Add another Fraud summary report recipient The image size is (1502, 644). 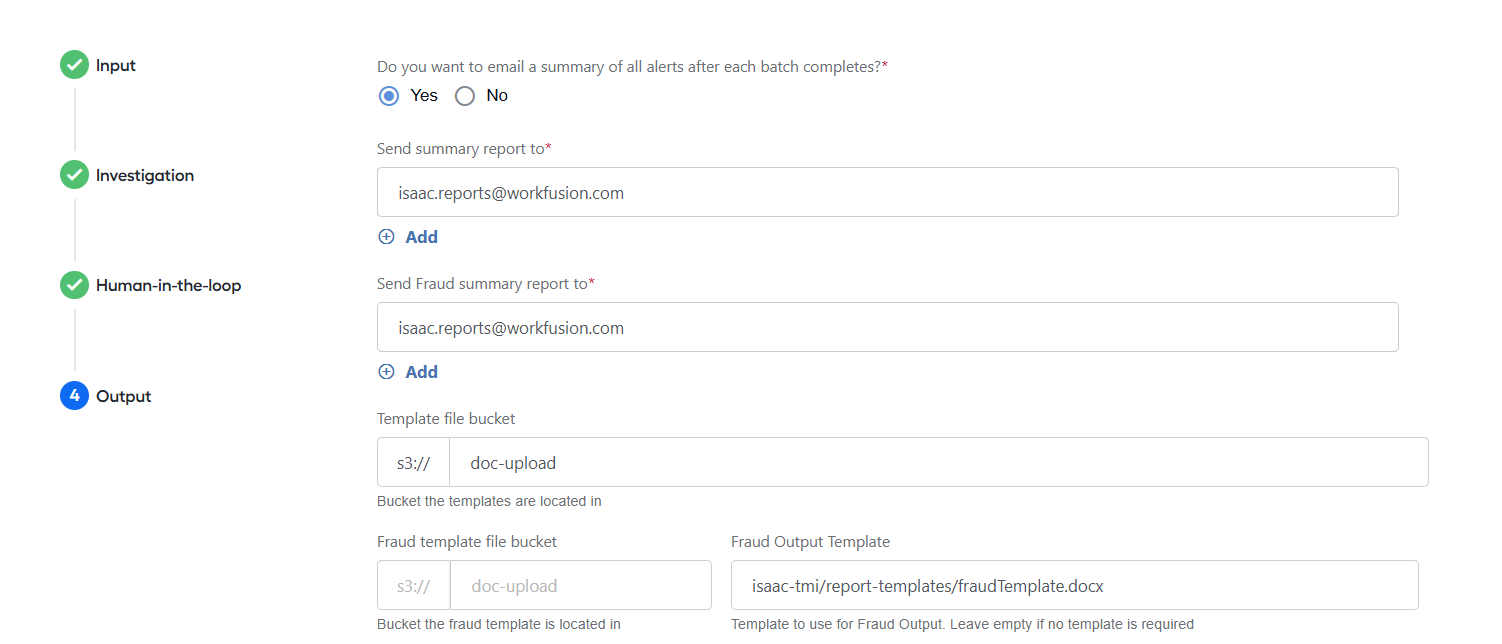(x=421, y=372)
